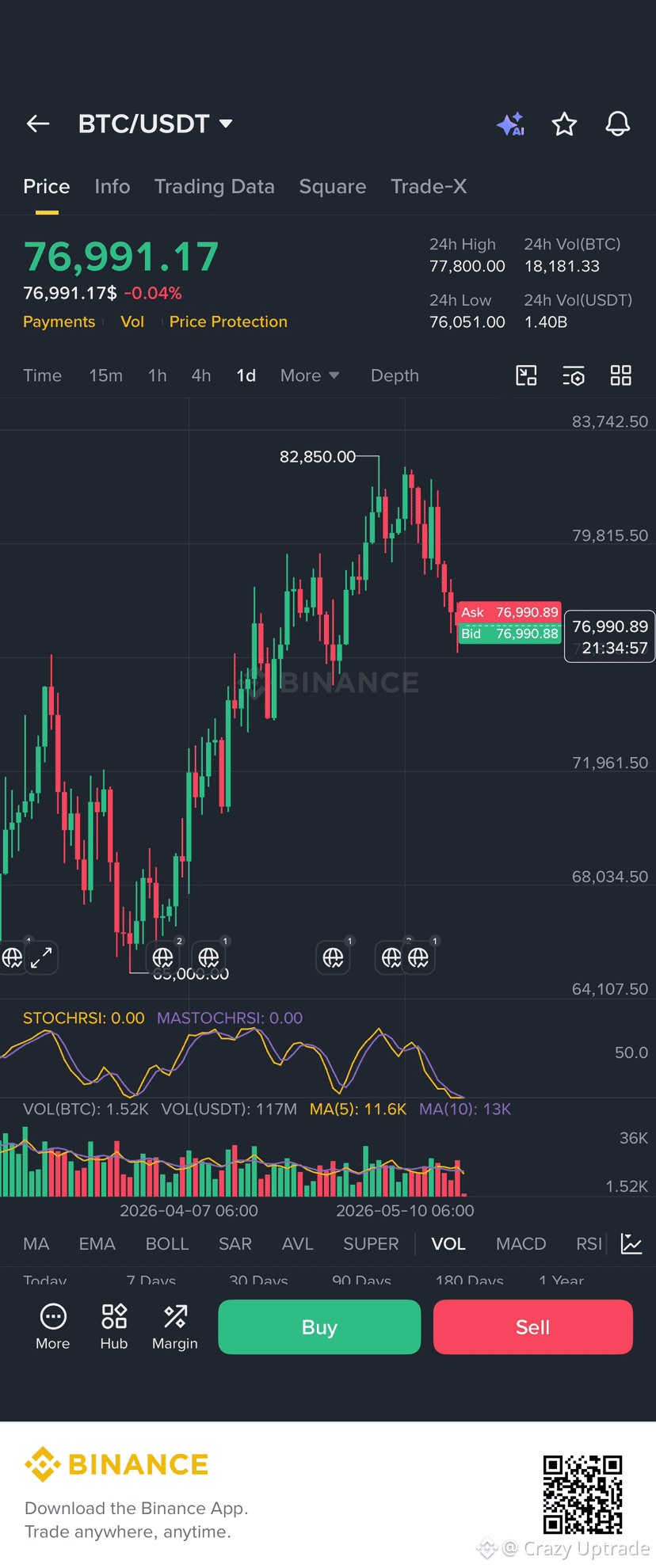
Task: Tap the MA(10): 13K volume label
Action: (x=465, y=1109)
